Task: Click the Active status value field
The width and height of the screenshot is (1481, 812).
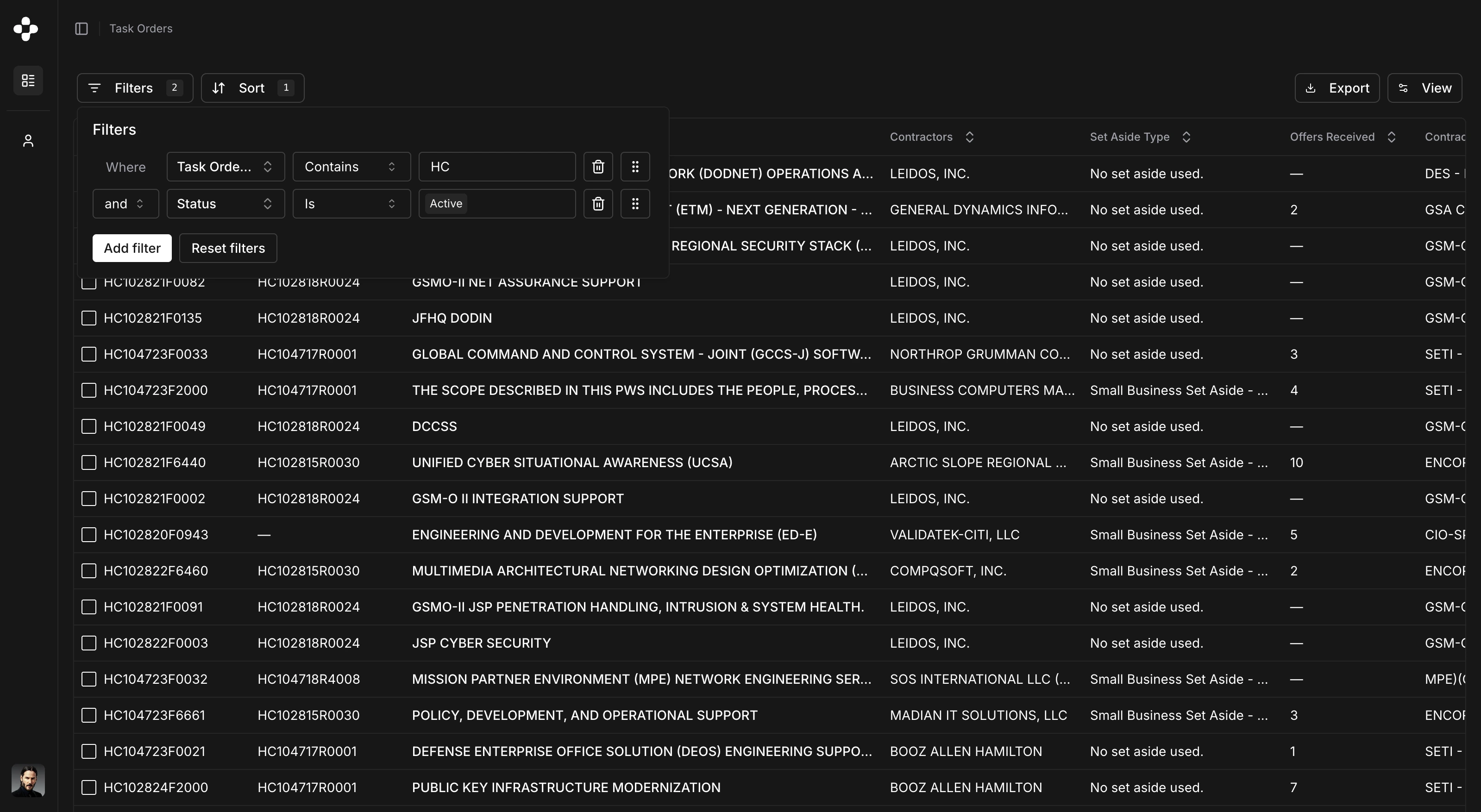Action: click(497, 203)
